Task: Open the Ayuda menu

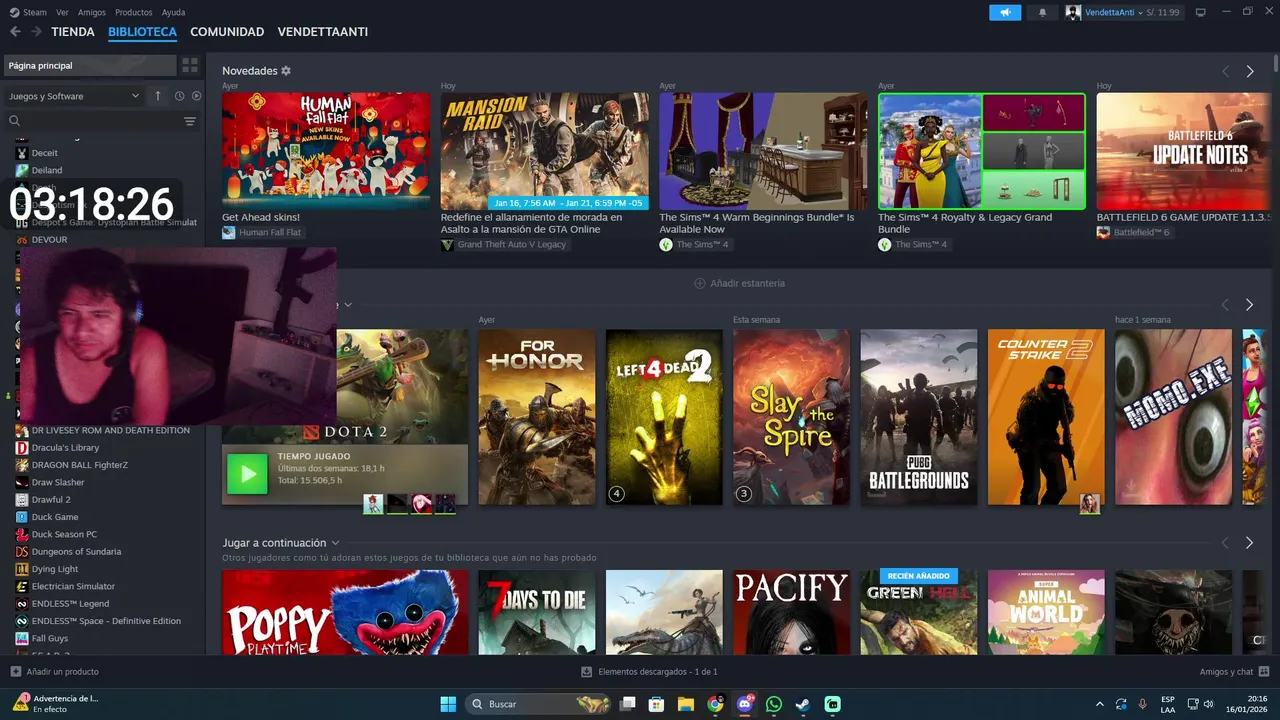Action: coord(173,12)
